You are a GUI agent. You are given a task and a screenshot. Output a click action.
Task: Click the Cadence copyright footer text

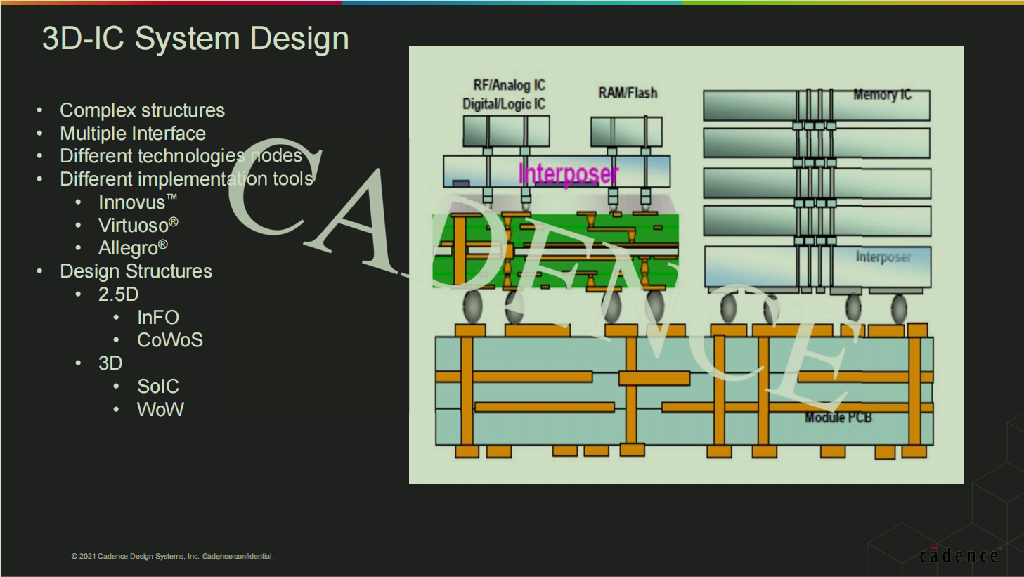171,556
